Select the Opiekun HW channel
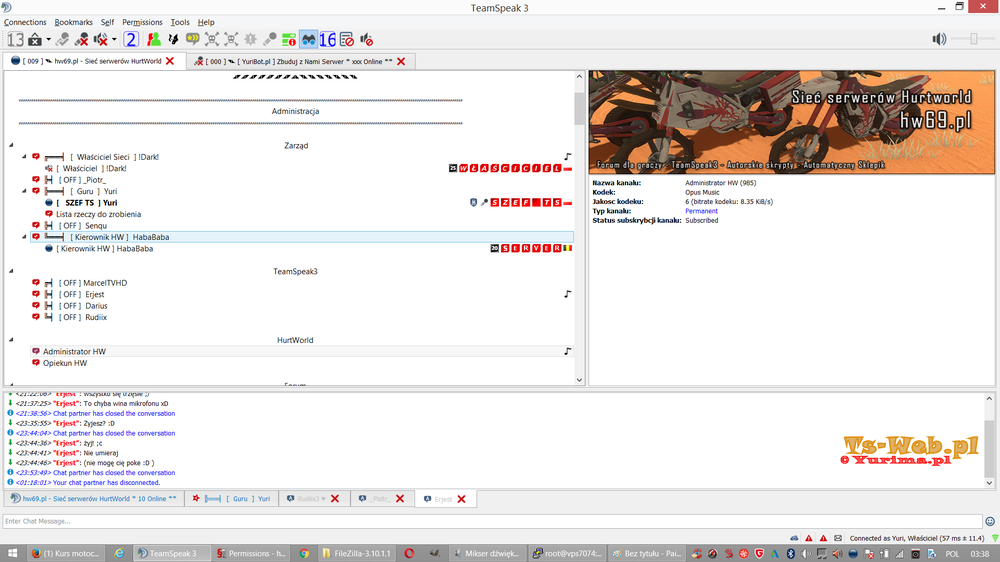 point(301,363)
